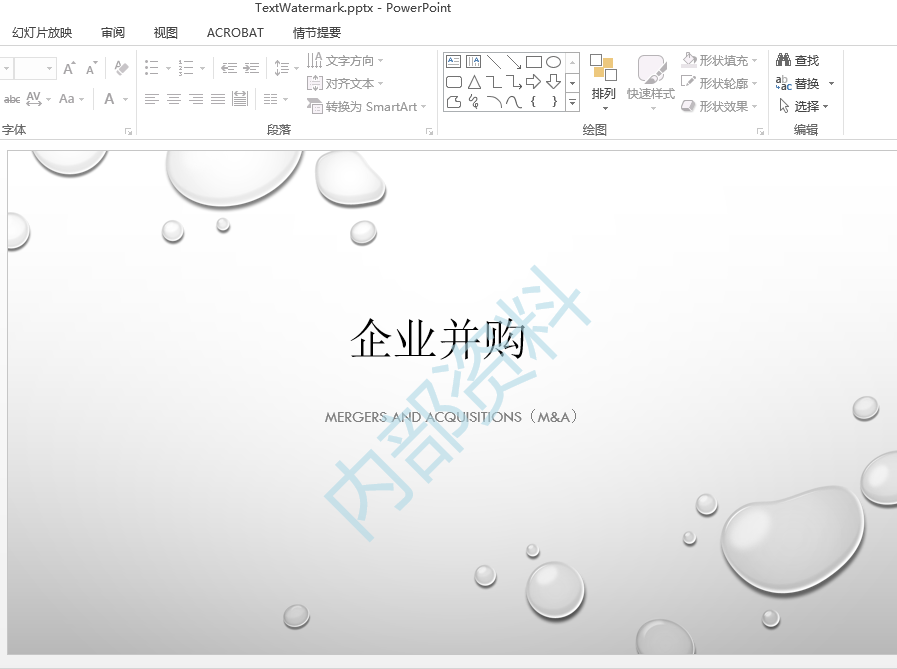
Task: Select the scribble shape tool
Action: (x=474, y=102)
